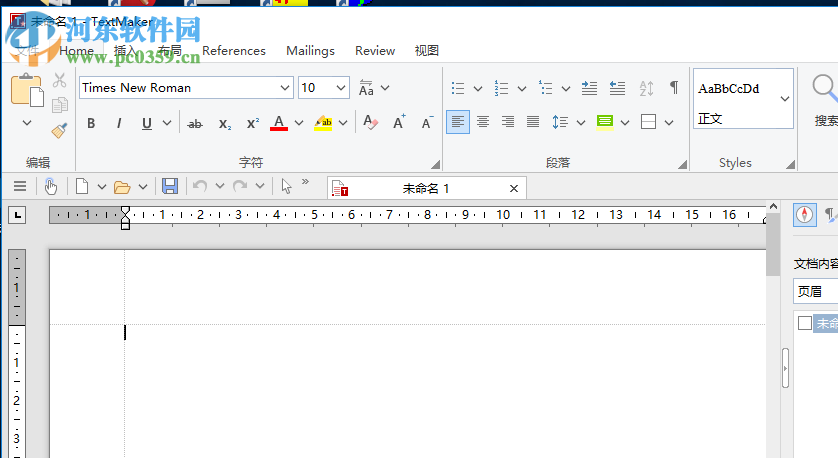Click the bulleted list icon
Screen dimensions: 838x458
[458, 88]
